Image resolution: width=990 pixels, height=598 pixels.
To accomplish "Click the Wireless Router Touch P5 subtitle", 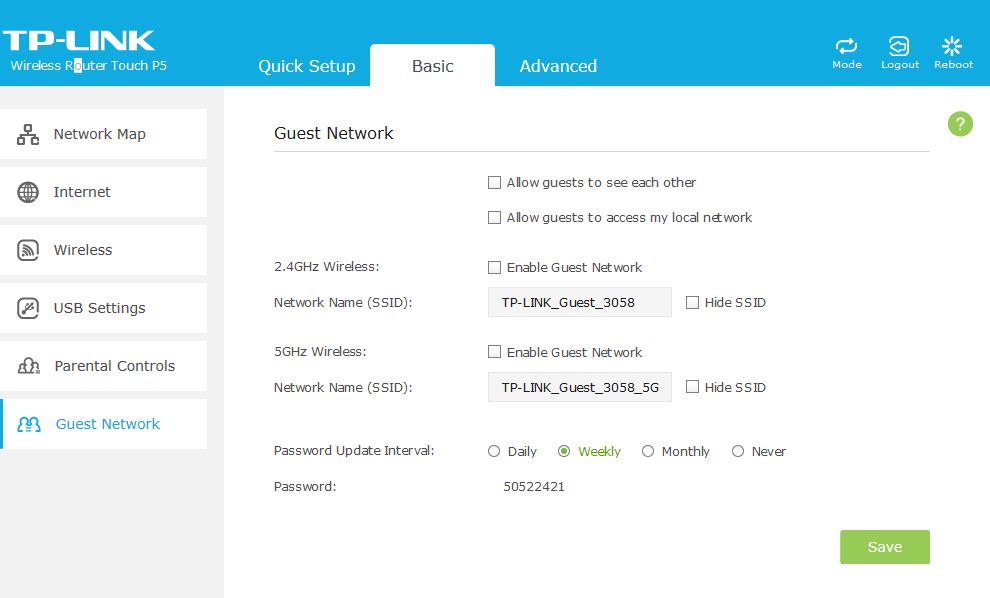I will click(88, 65).
